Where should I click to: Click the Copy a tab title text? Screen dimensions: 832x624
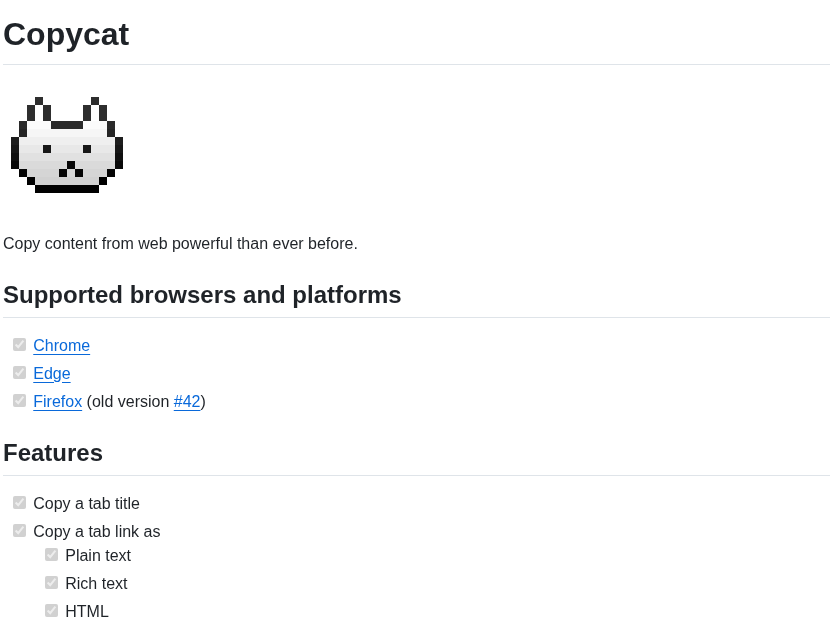coord(86,504)
